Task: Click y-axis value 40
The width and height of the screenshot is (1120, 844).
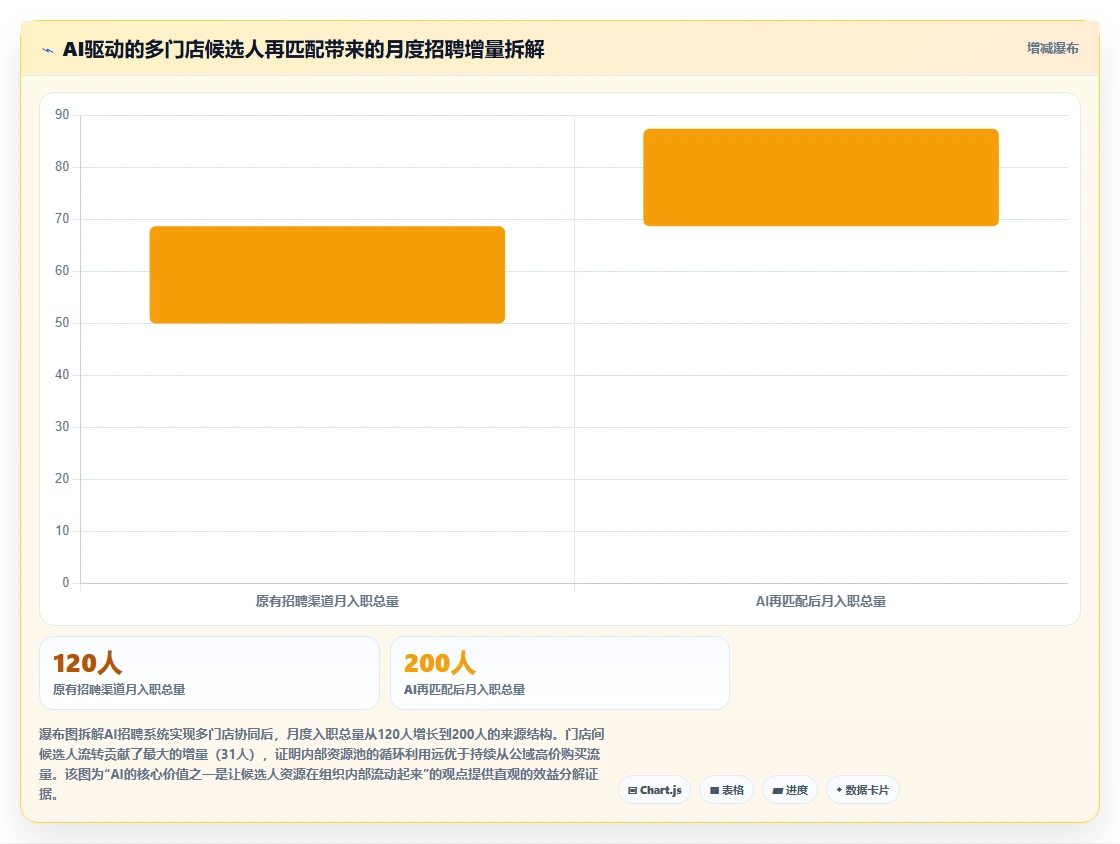Action: [x=62, y=374]
